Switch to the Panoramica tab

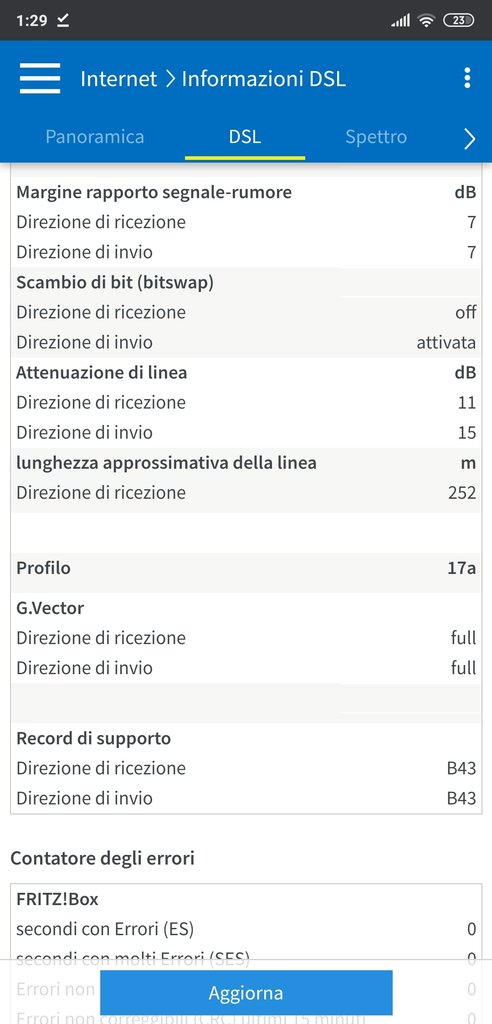click(95, 136)
